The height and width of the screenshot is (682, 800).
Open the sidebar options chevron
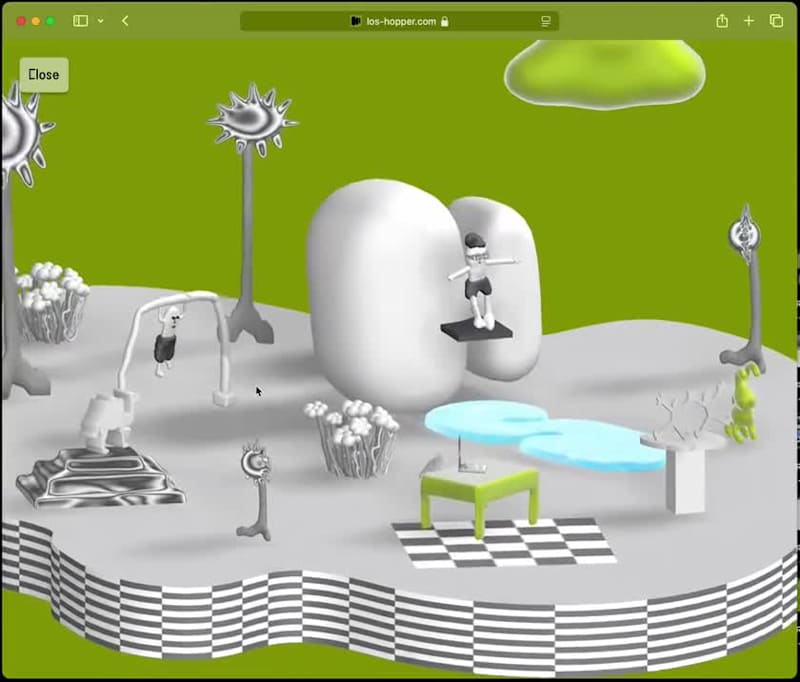pos(103,20)
